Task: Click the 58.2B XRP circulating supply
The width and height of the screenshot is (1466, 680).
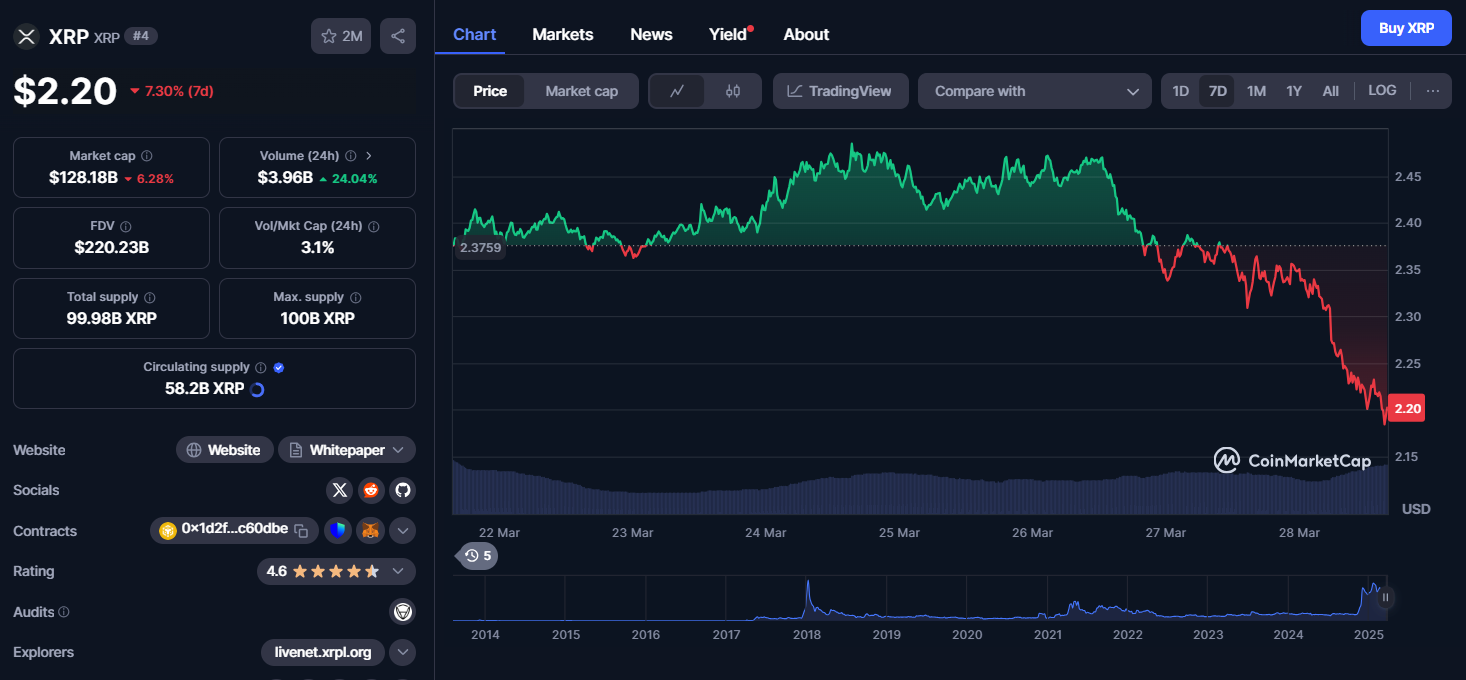Action: [204, 388]
